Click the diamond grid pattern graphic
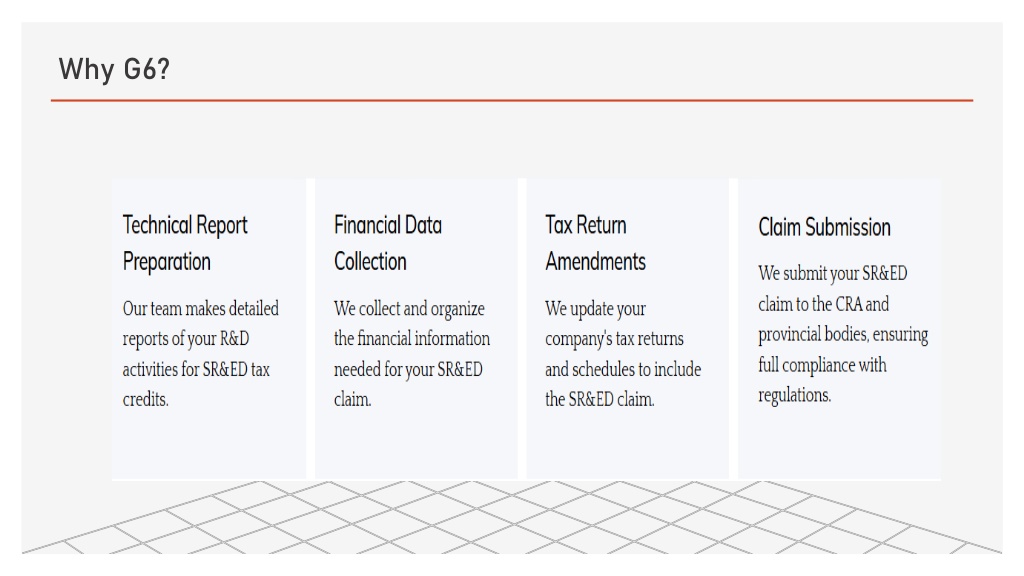 point(512,517)
